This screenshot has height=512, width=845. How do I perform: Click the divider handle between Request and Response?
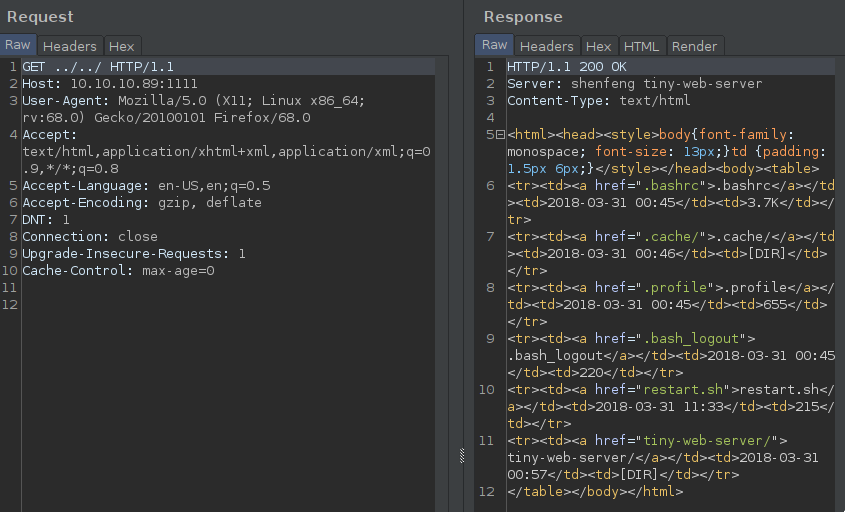pos(462,455)
